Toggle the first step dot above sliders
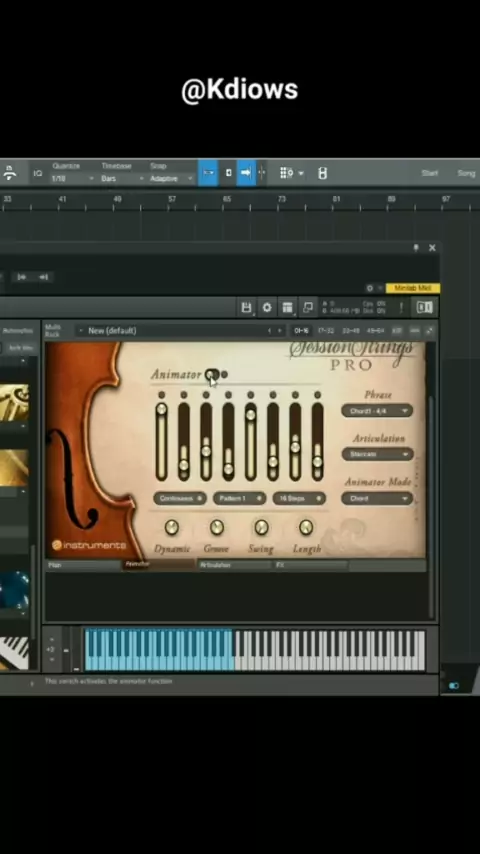 (161, 394)
